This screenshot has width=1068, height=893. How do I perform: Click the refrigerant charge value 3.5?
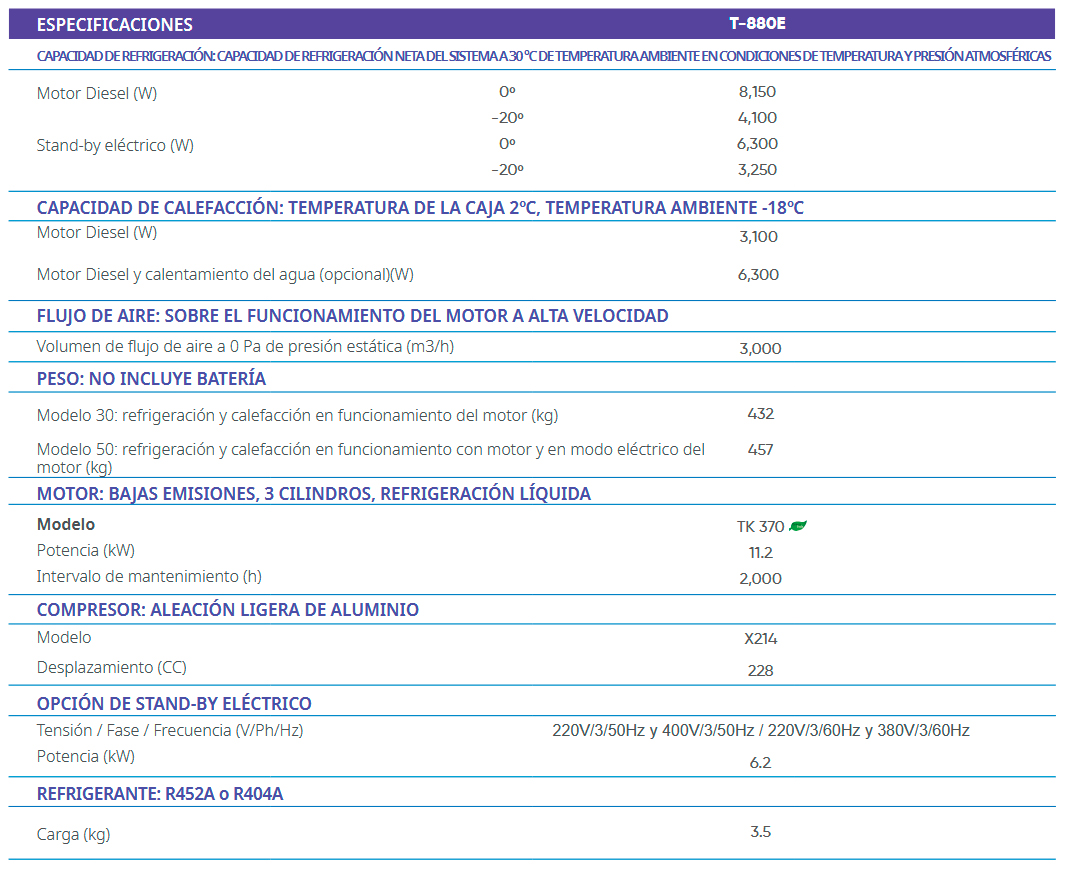(x=760, y=832)
